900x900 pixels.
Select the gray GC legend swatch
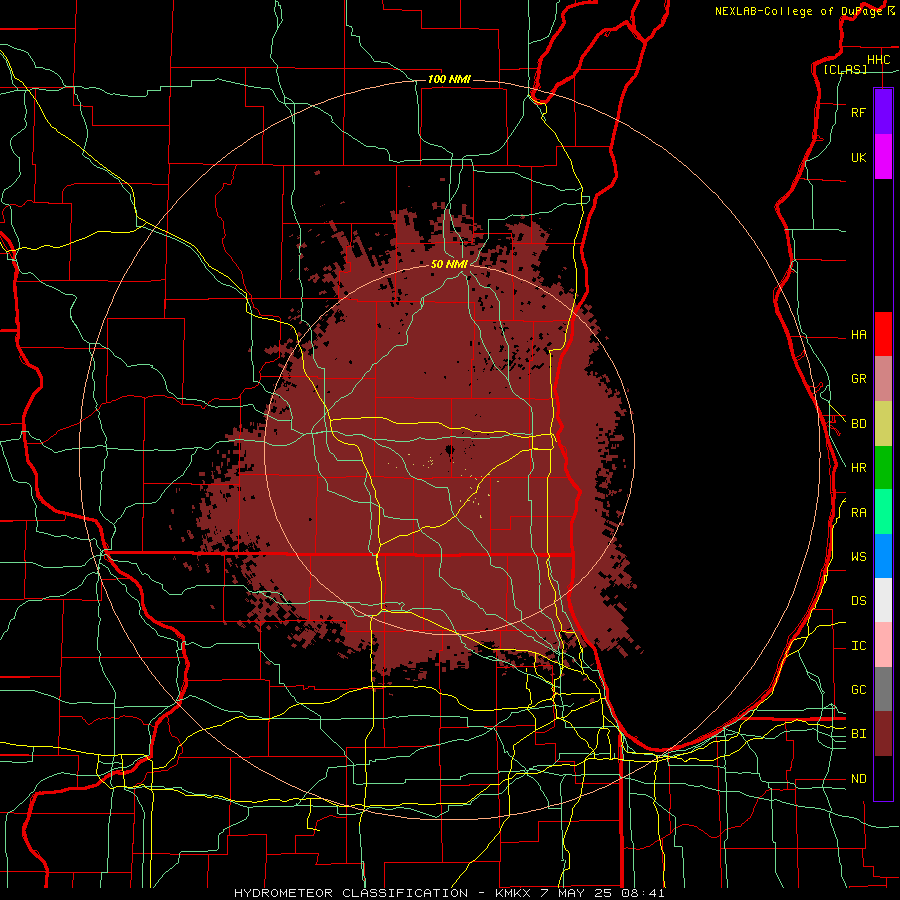click(883, 689)
